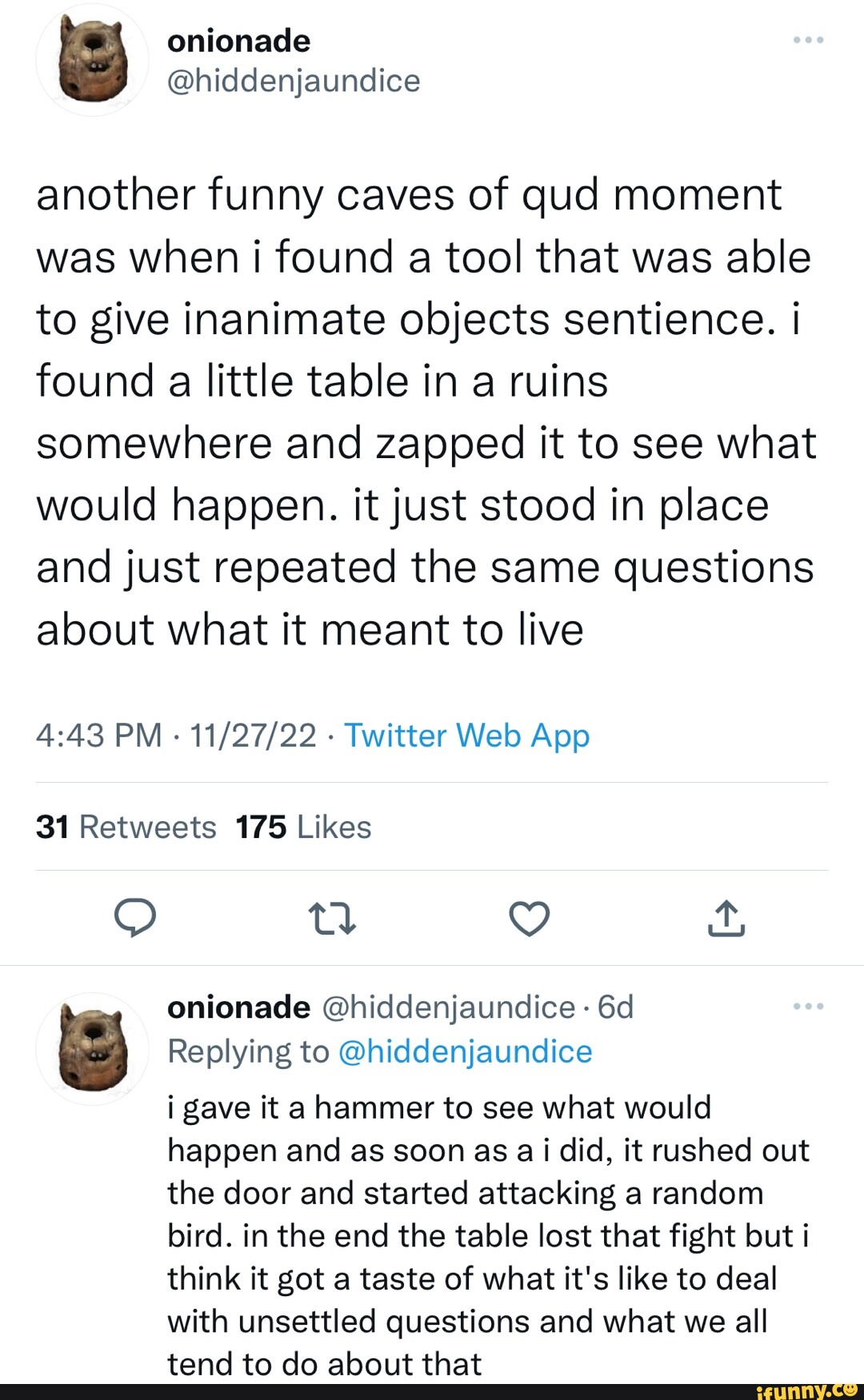864x1400 pixels.
Task: Click onionade name in the reply tweet
Action: click(238, 1007)
